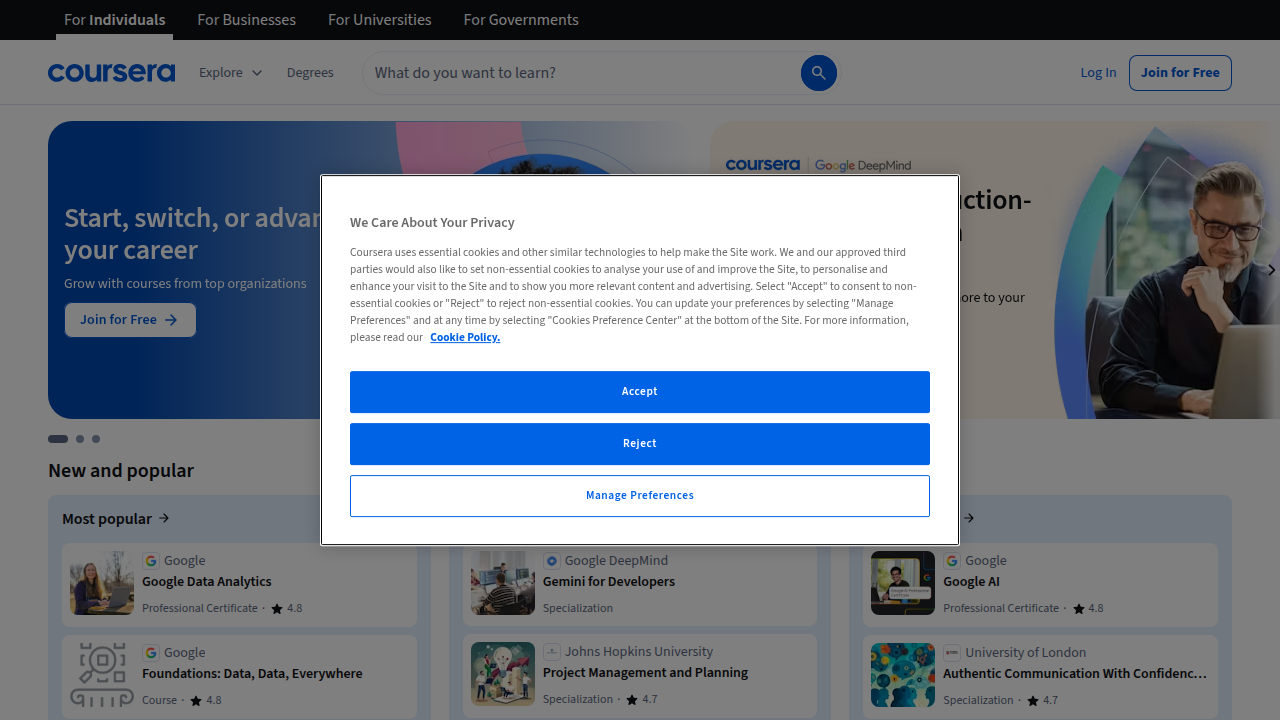Click the arrow next to Most popular

click(164, 518)
